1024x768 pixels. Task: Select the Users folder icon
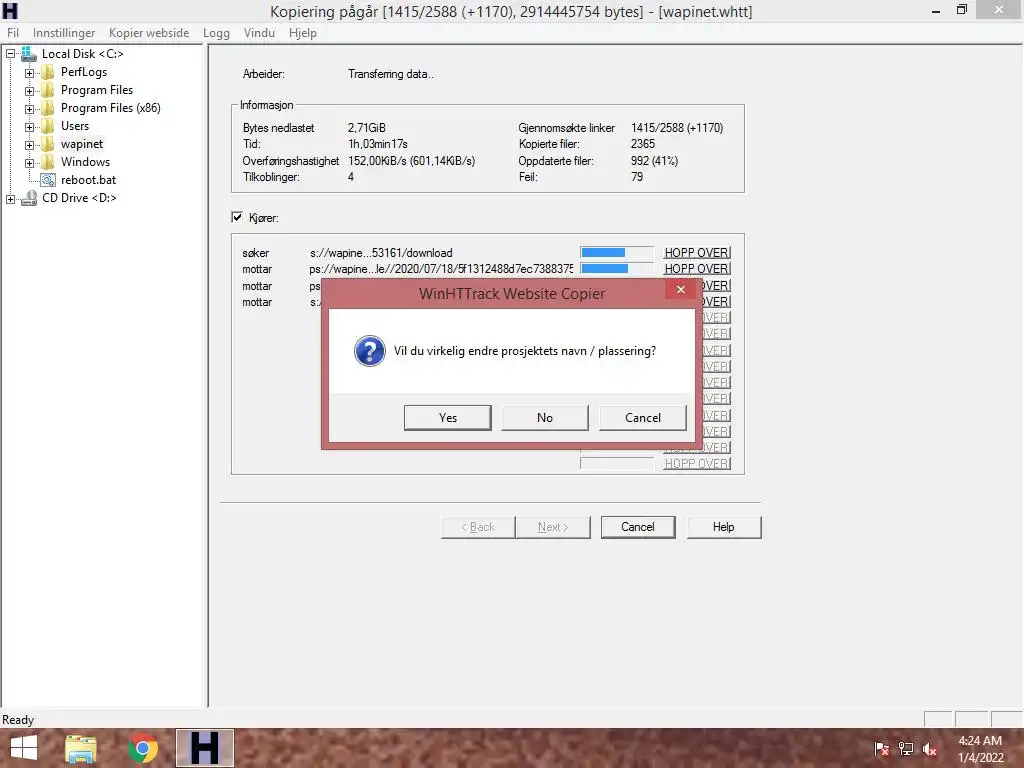click(x=48, y=126)
